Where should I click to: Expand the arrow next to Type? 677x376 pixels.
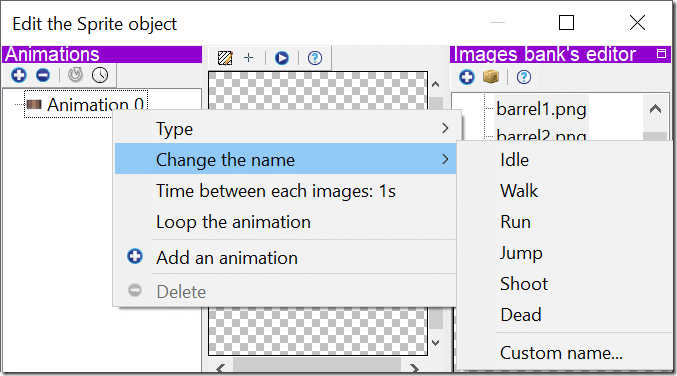point(445,128)
